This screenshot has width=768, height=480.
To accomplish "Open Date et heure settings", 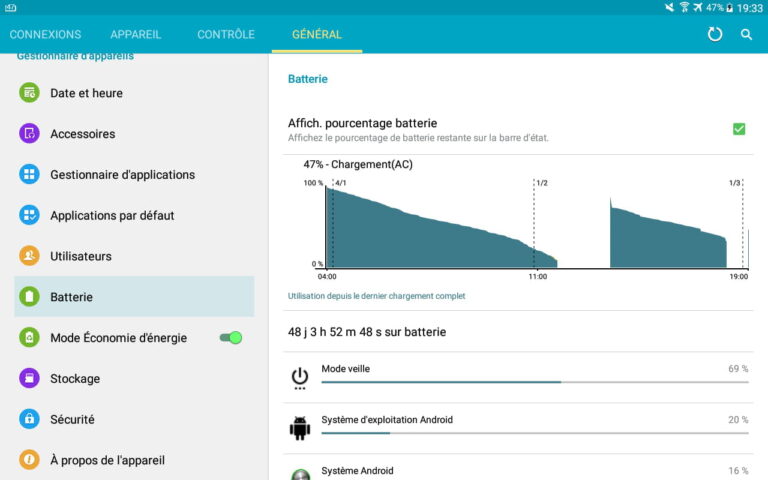I will click(x=134, y=93).
